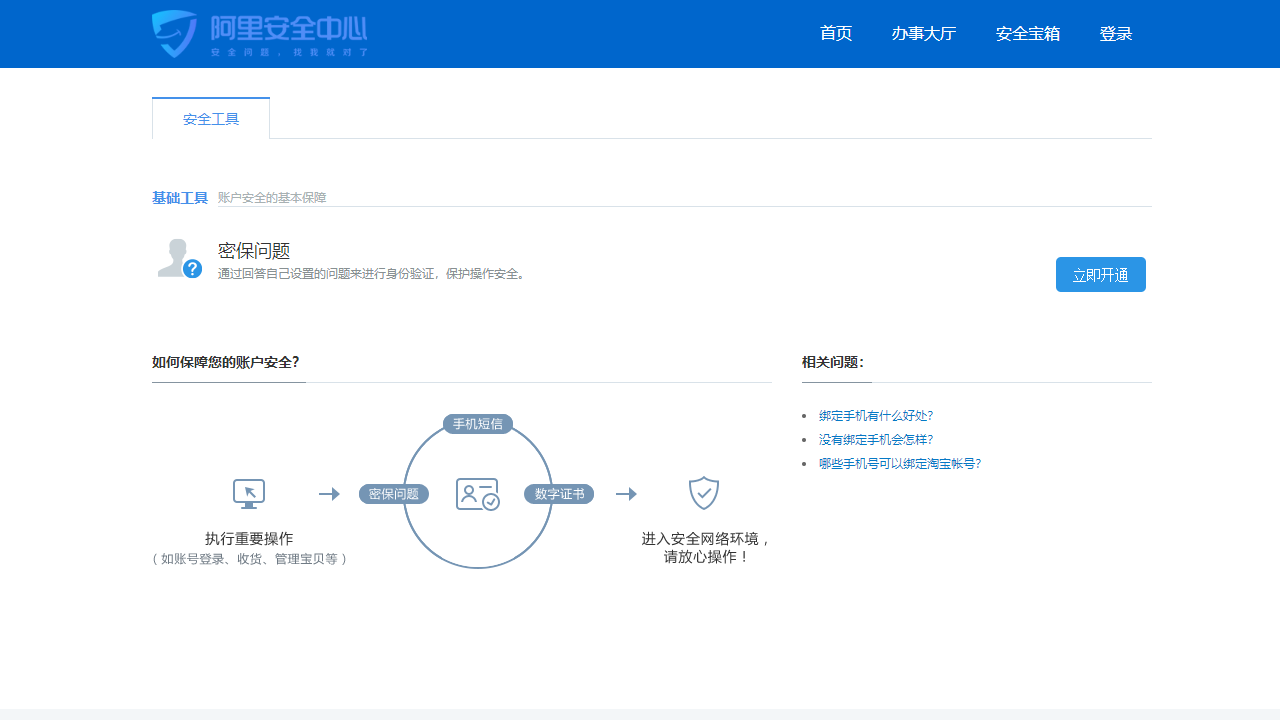Click the ID card verification icon in circle
The width and height of the screenshot is (1280, 720).
478,494
